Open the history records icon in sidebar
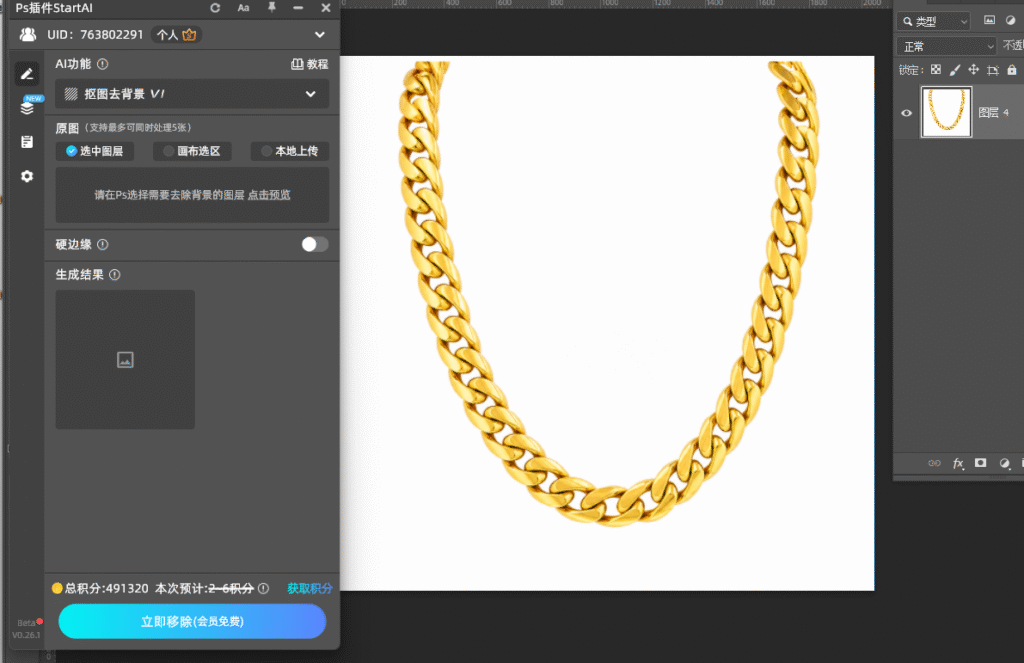The width and height of the screenshot is (1024, 663). (27, 142)
